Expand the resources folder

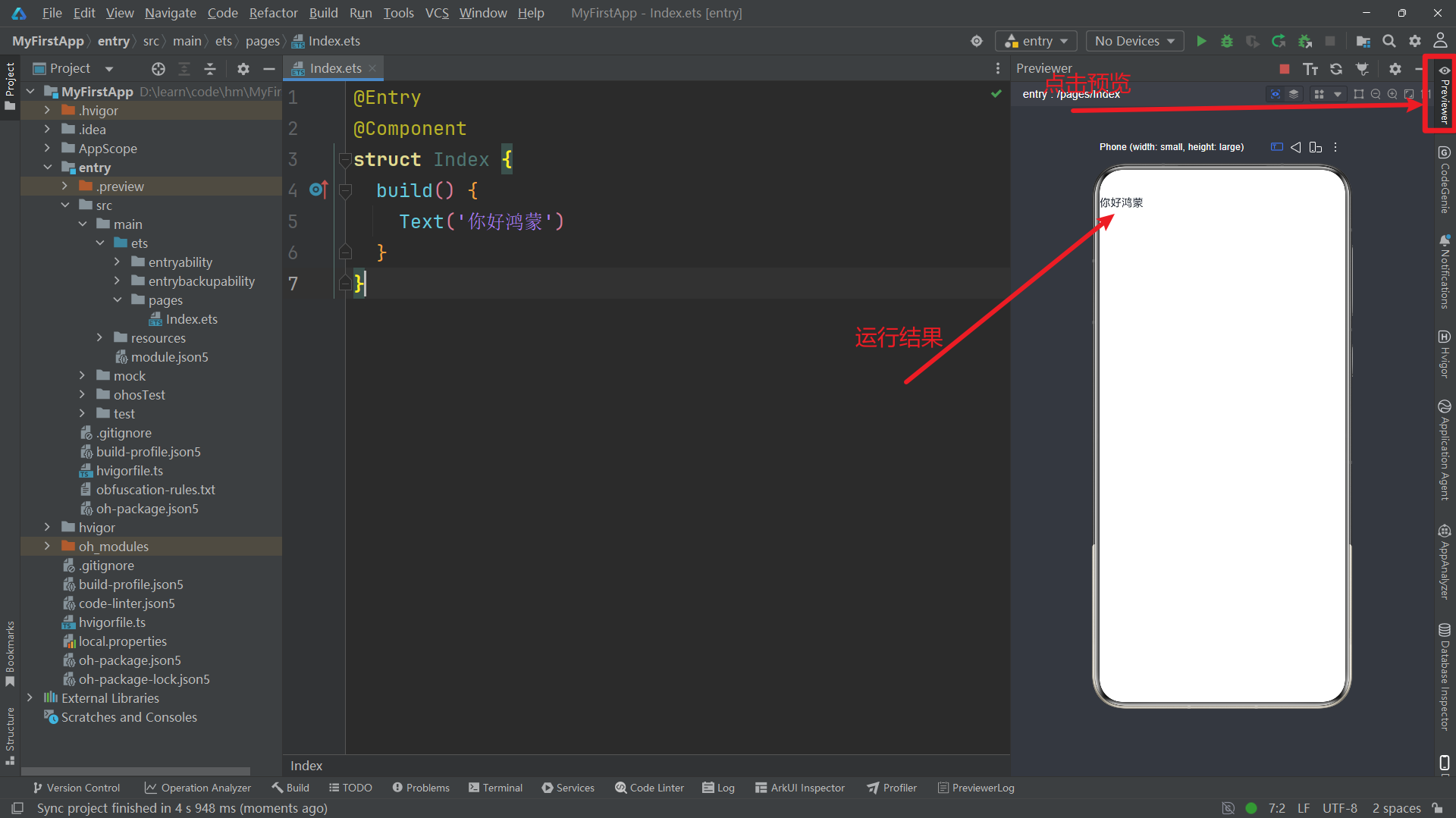pos(99,338)
